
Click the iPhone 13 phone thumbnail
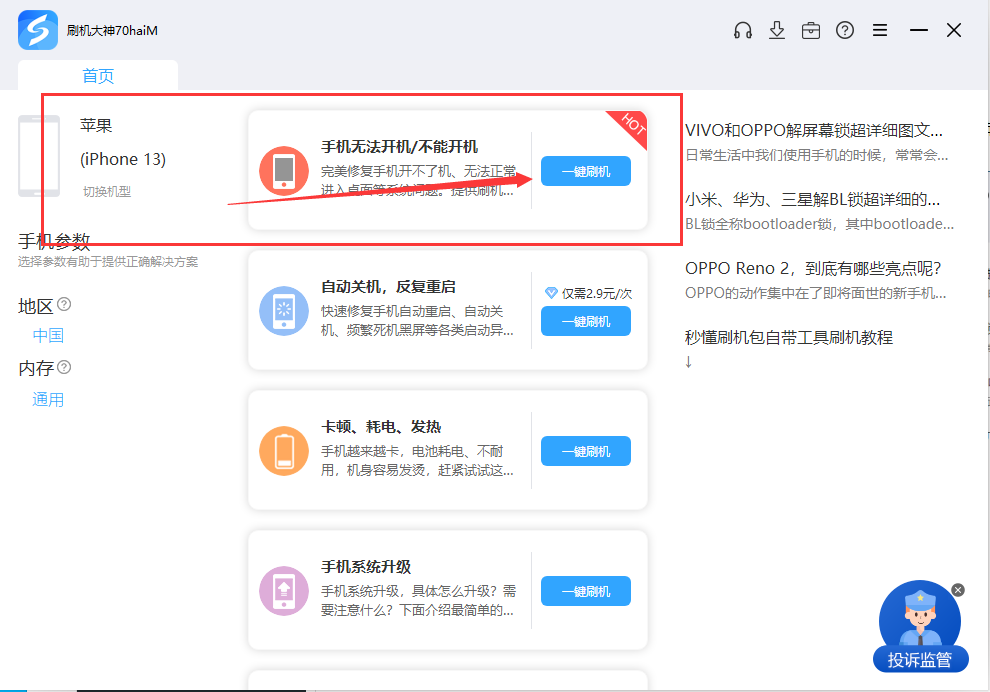tap(39, 156)
